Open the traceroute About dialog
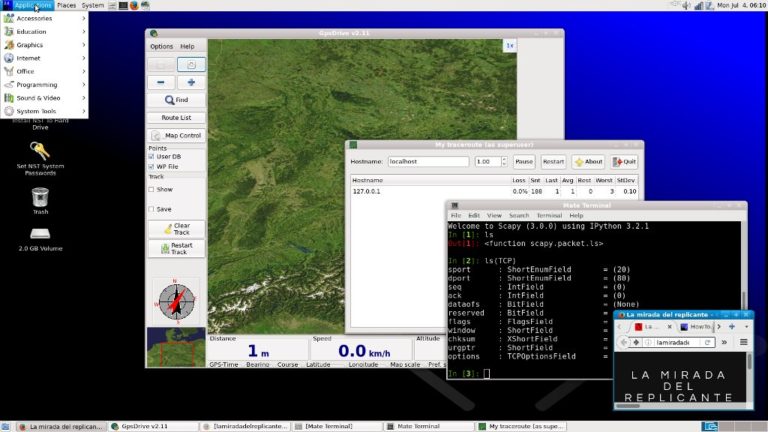768x432 pixels. [588, 162]
